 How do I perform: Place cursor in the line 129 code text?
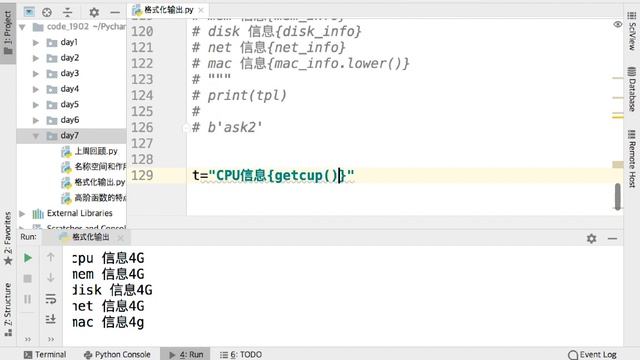273,176
